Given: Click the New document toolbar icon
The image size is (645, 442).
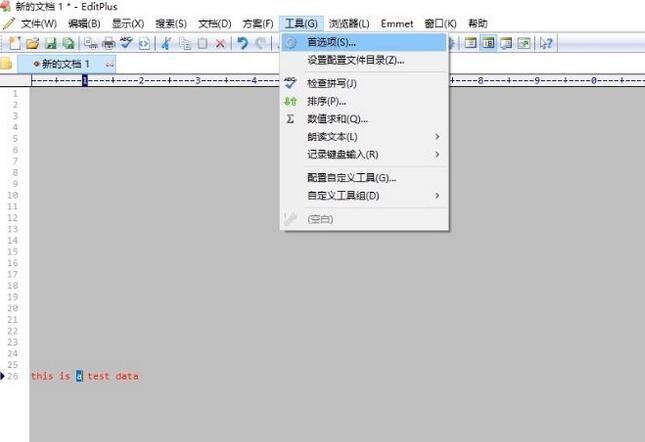Looking at the screenshot, I should click(15, 43).
